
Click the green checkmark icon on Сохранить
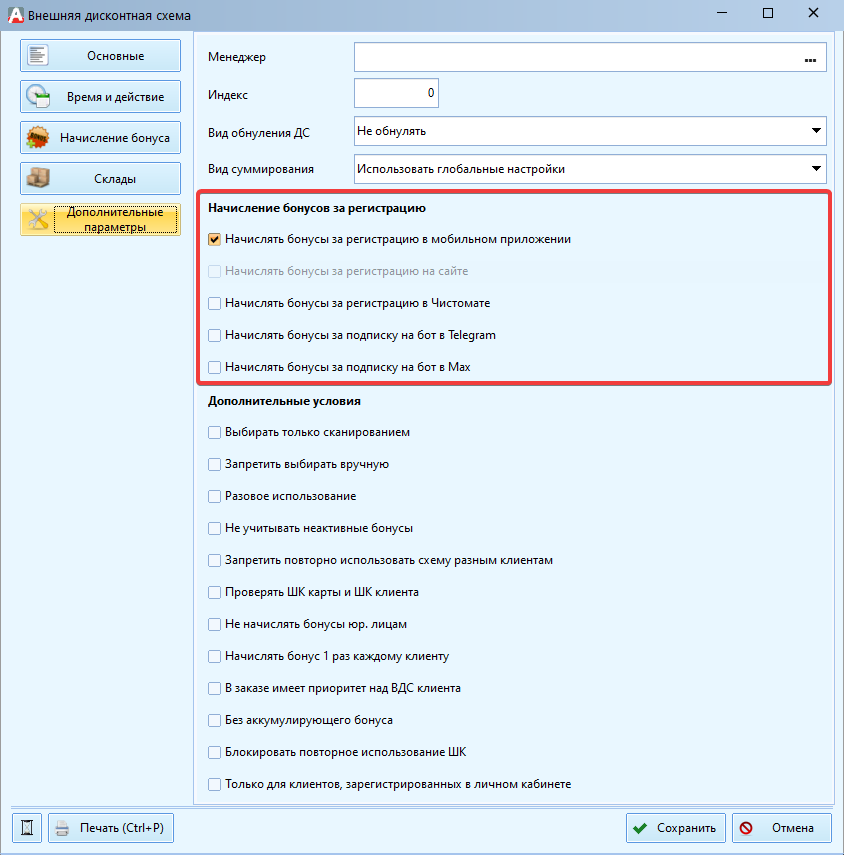640,828
